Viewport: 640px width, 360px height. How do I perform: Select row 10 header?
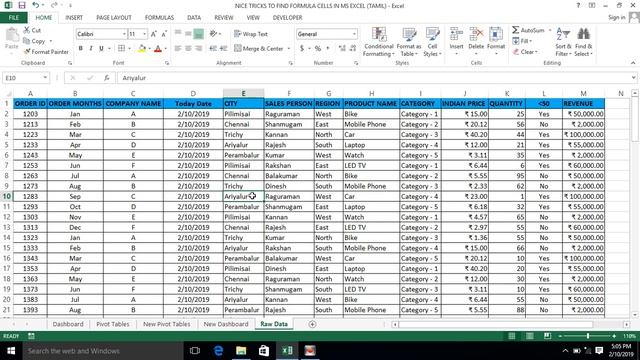7,196
